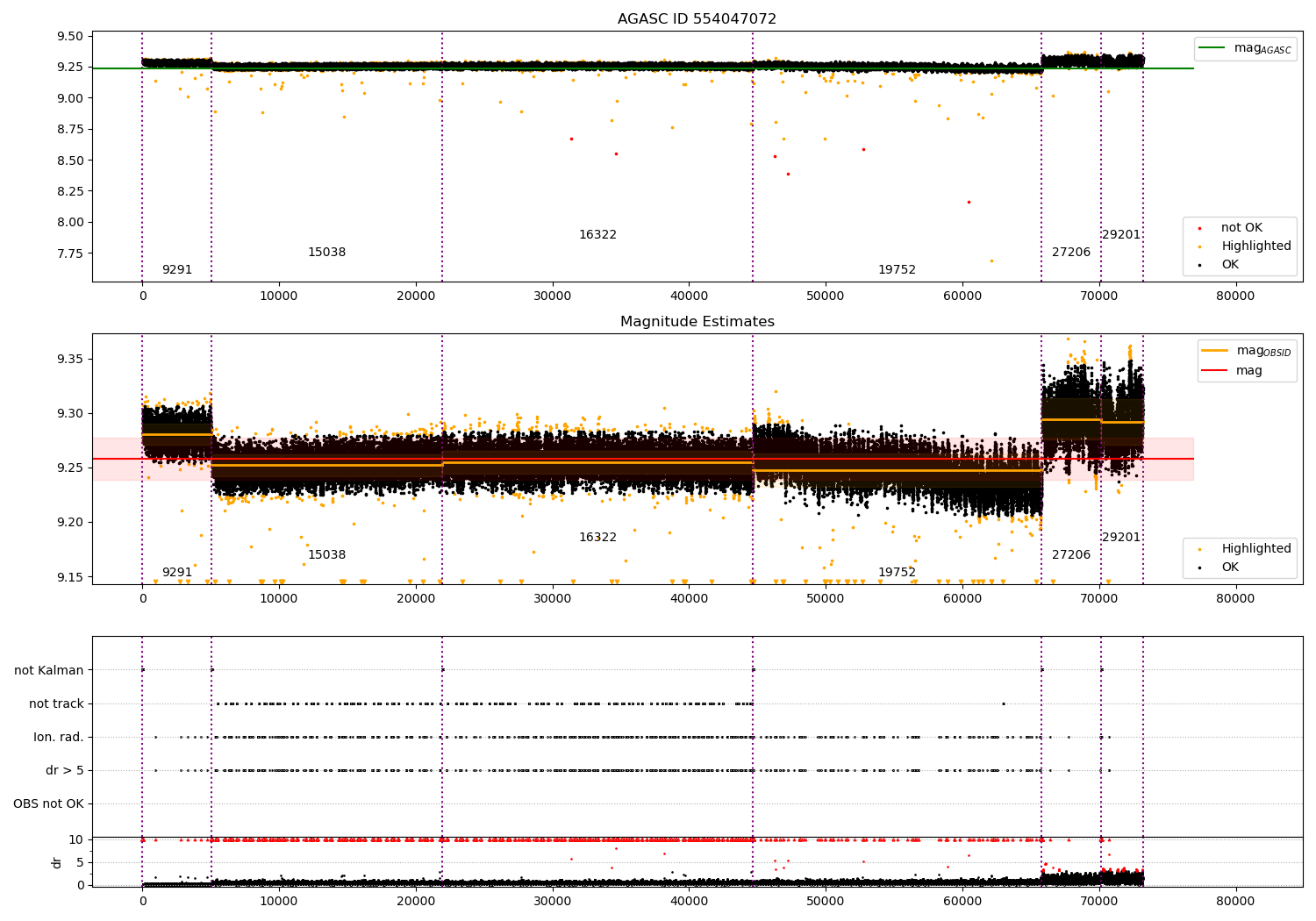The width and height of the screenshot is (1316, 921).
Task: Click y-tick 9.20 in the middle panel
Action: pos(70,522)
